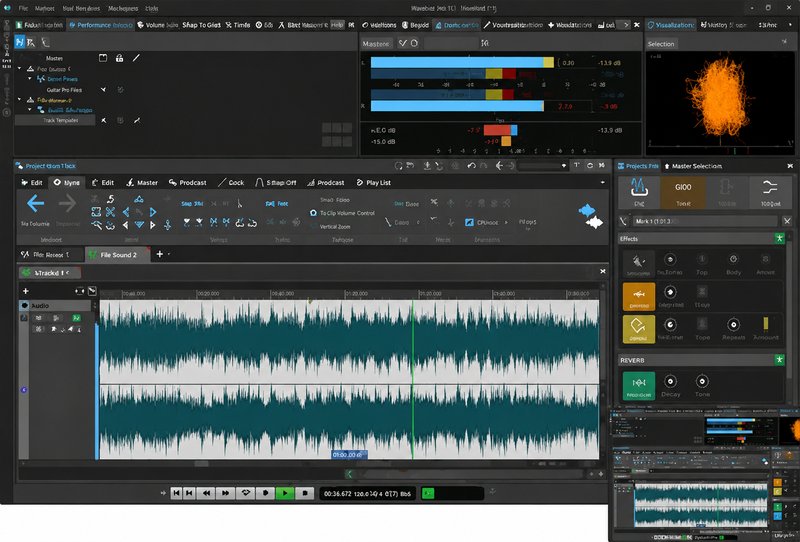This screenshot has height=542, width=800.
Task: Click the yellow Amount level bar
Action: [765, 324]
